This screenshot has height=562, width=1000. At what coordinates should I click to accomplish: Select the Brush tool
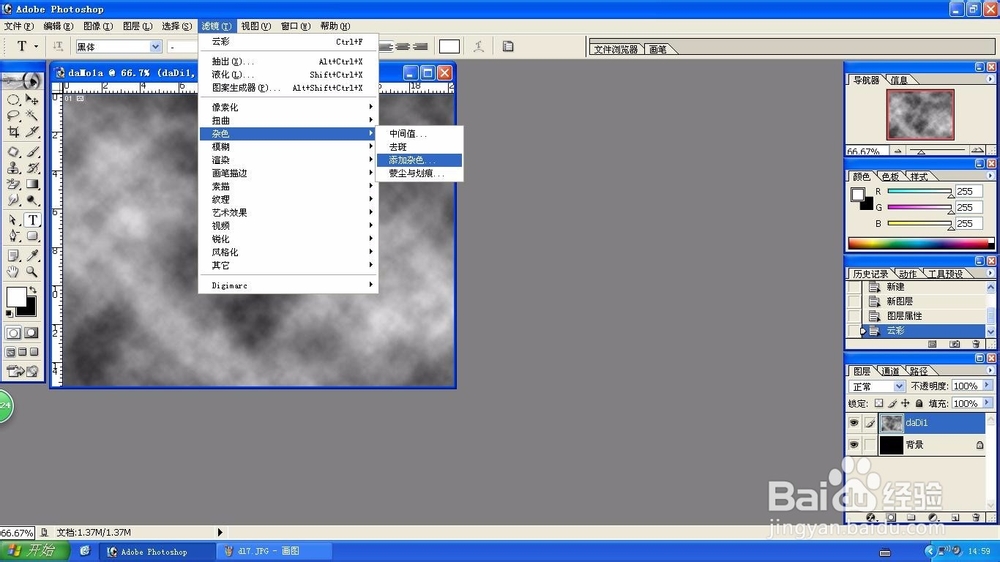32,152
